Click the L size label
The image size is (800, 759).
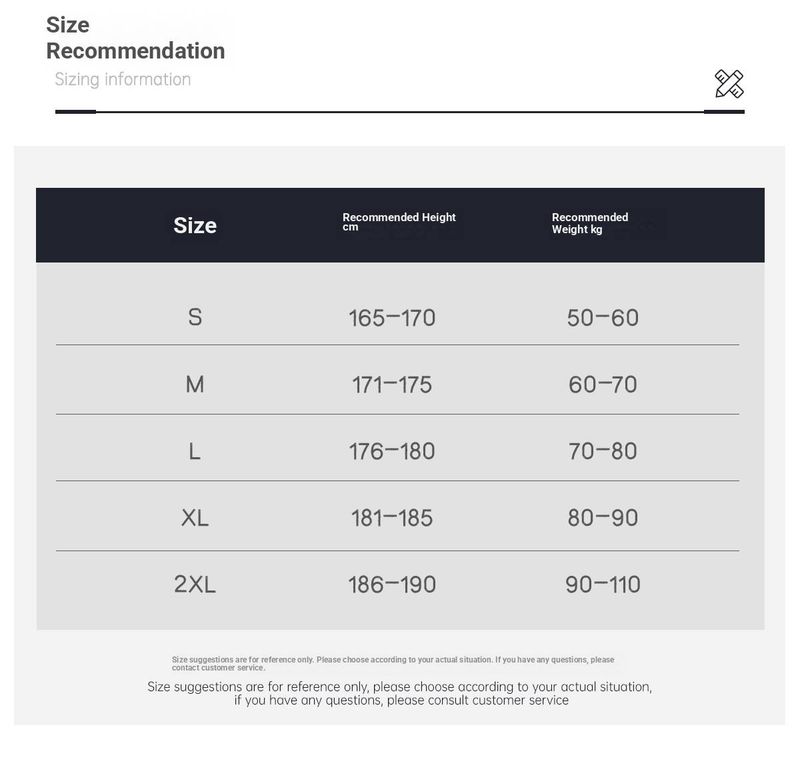[x=195, y=451]
